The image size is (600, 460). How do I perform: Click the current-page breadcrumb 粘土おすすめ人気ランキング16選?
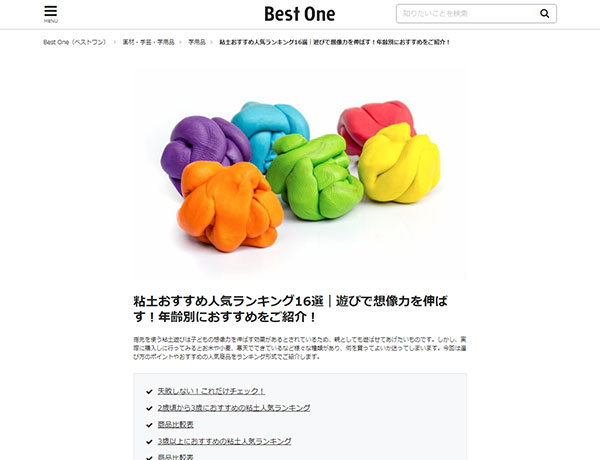335,42
